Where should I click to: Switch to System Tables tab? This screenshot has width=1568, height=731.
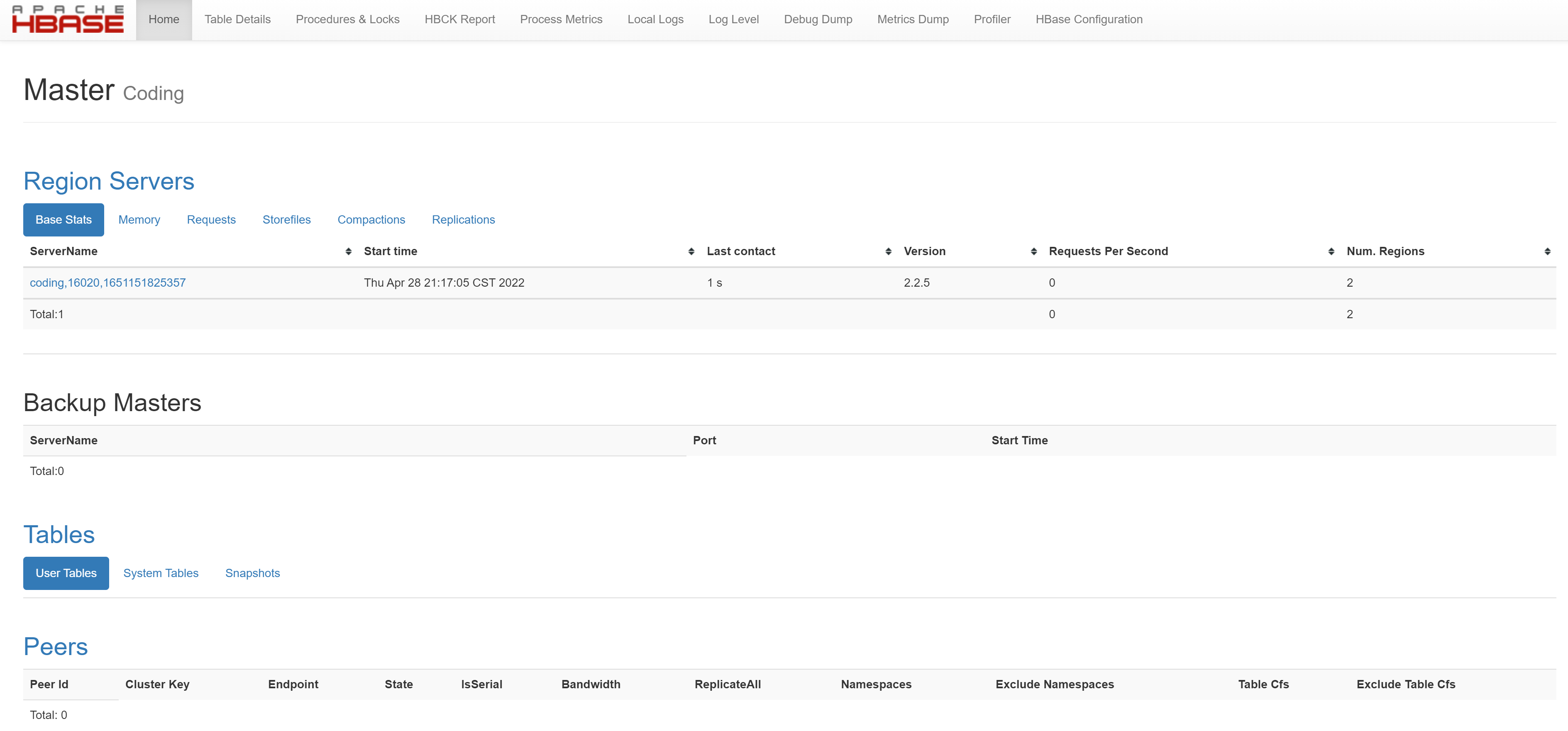[161, 573]
